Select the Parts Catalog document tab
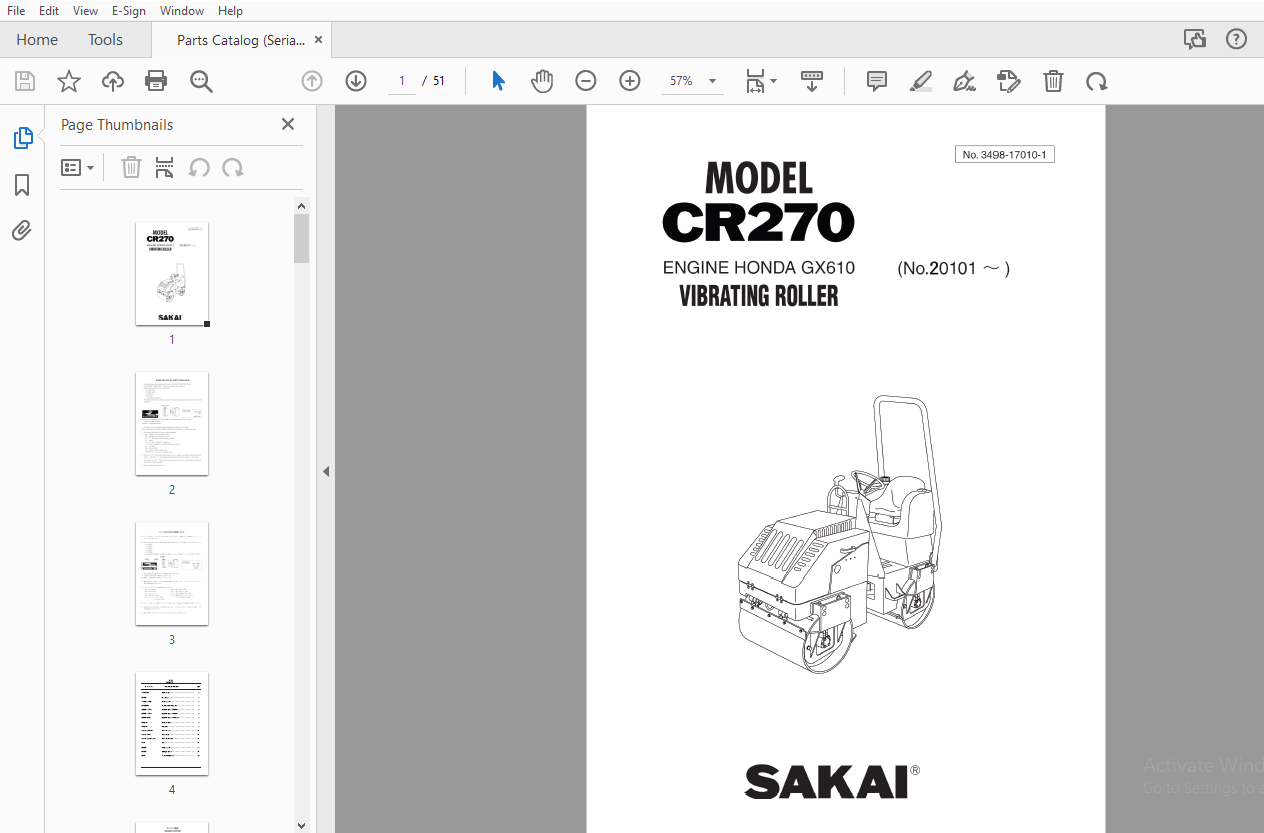Viewport: 1264px width, 833px height. click(240, 40)
